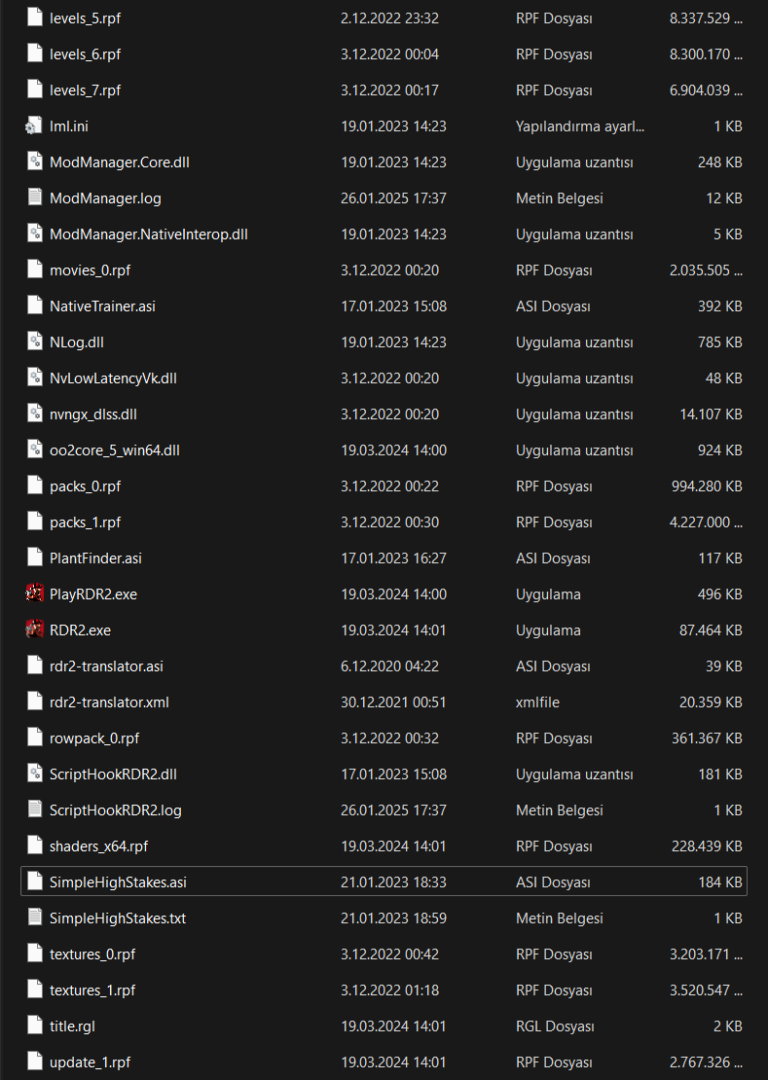Click the title.rgl file name
Image resolution: width=768 pixels, height=1080 pixels.
tap(72, 1026)
